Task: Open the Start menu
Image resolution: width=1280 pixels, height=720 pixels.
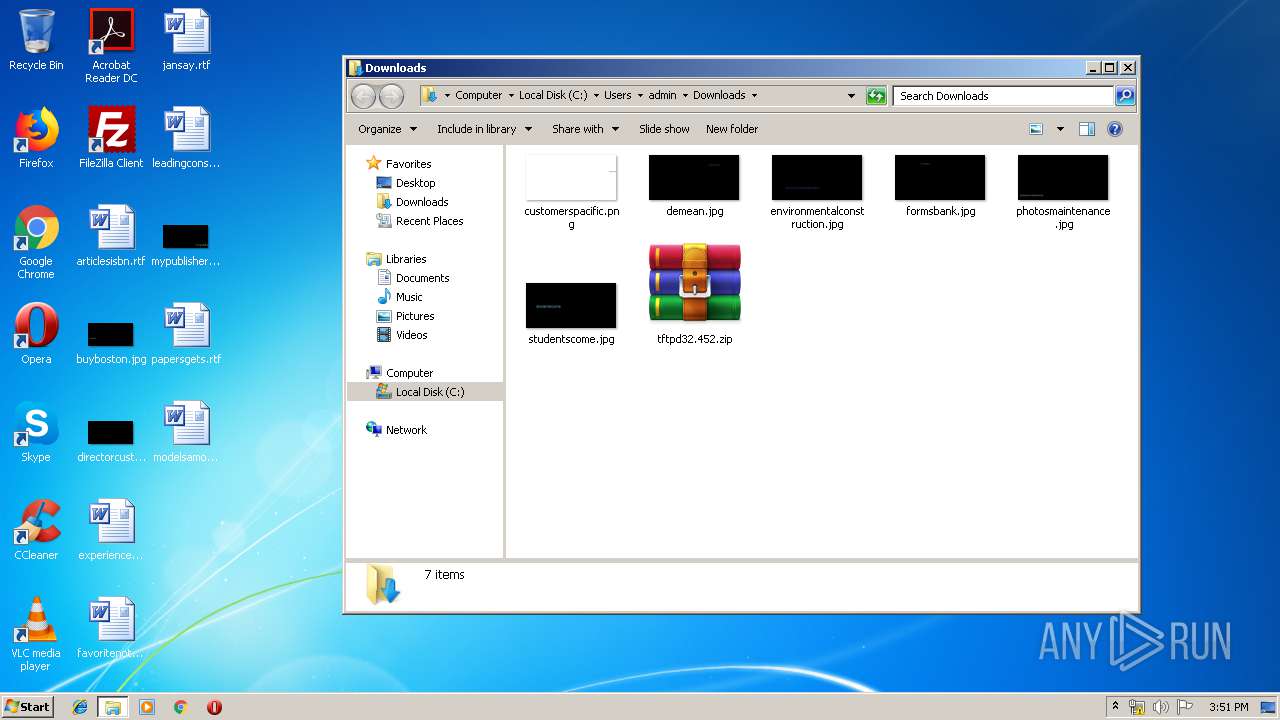Action: click(27, 707)
